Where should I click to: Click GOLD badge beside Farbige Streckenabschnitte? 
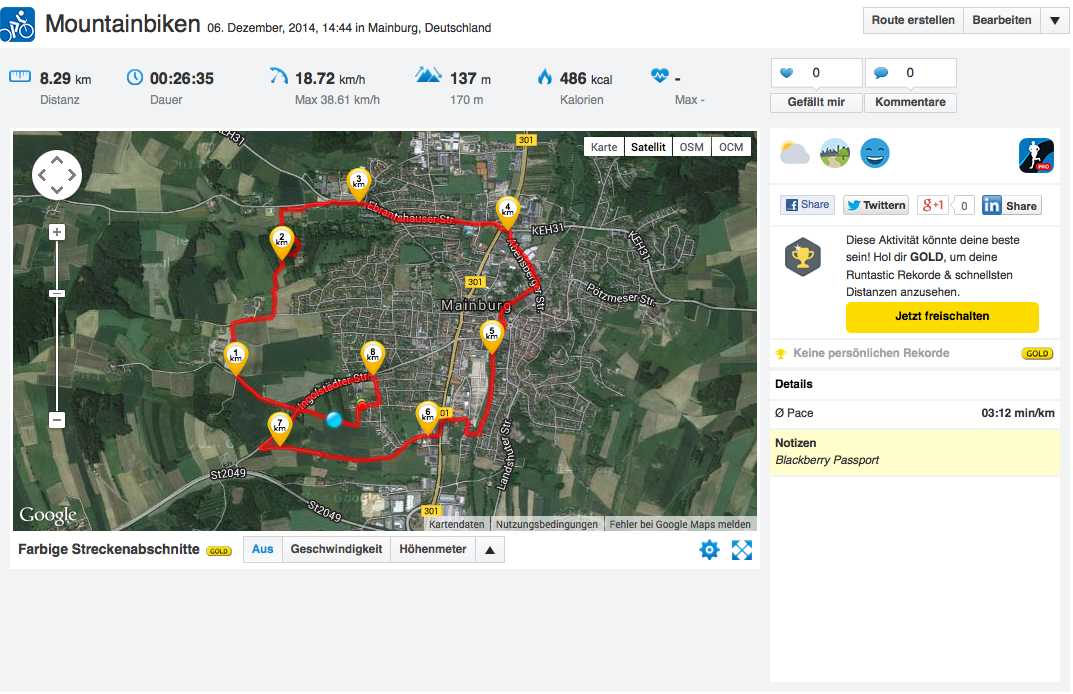tap(219, 551)
